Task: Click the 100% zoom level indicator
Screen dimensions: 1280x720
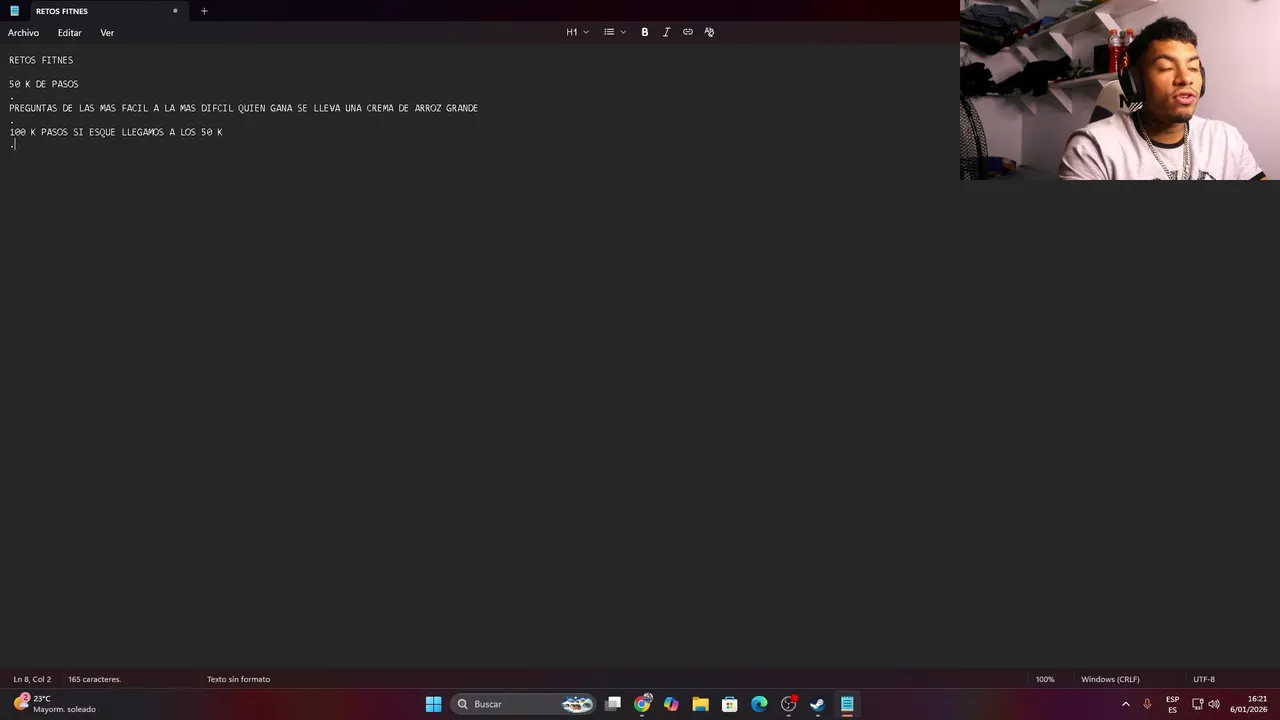Action: (x=1045, y=679)
